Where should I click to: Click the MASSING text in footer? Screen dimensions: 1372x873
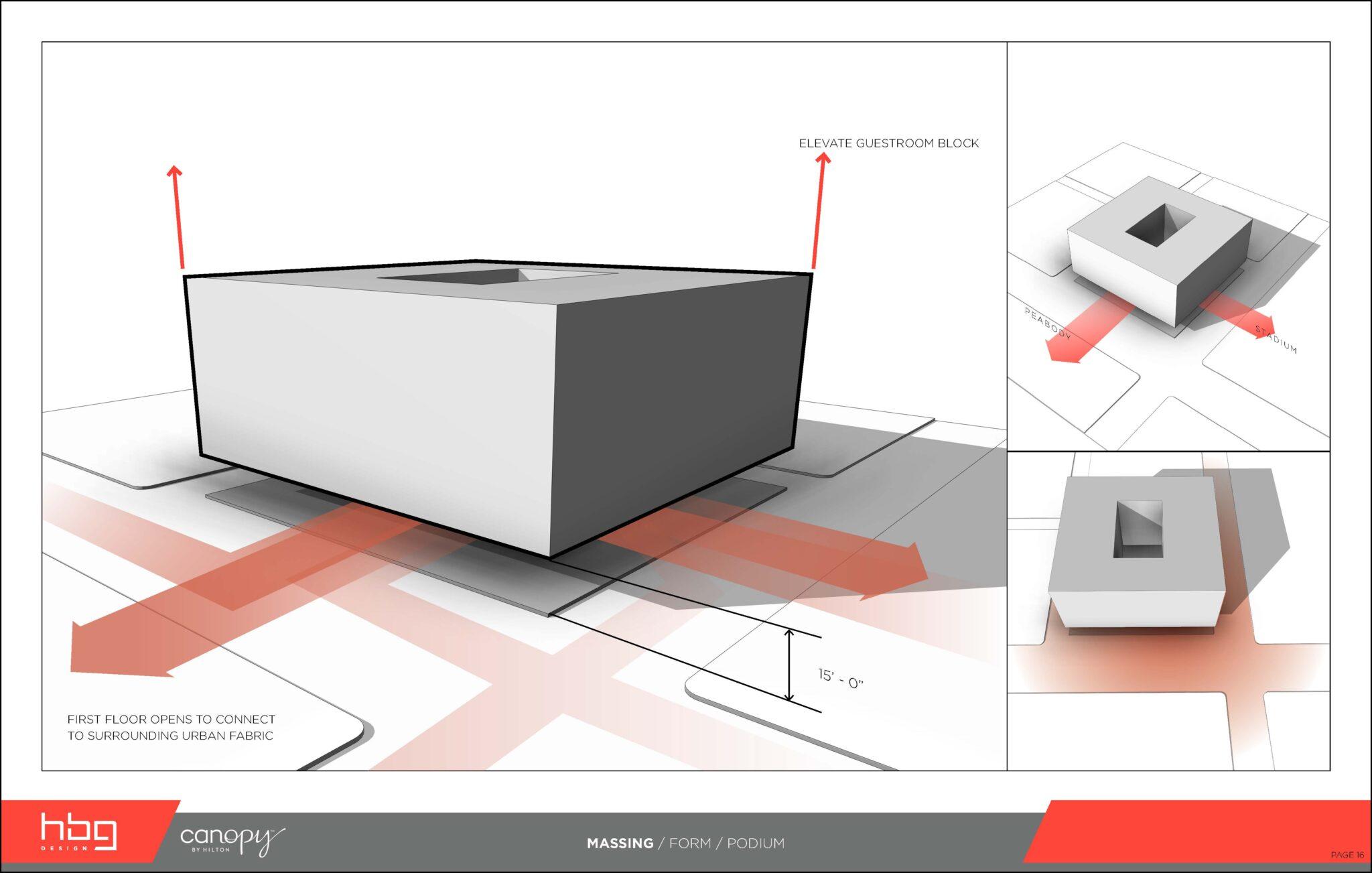coord(620,844)
